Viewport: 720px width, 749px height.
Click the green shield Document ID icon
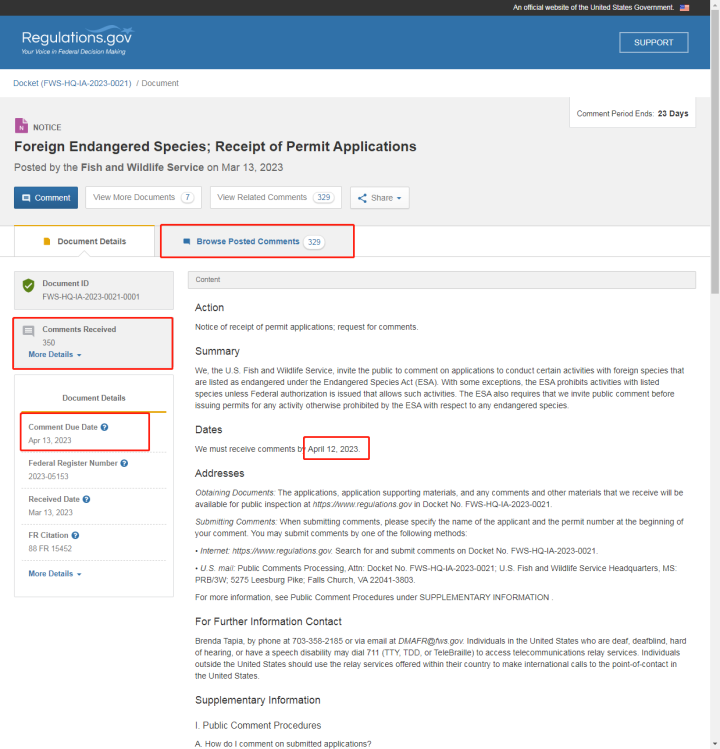(x=29, y=286)
